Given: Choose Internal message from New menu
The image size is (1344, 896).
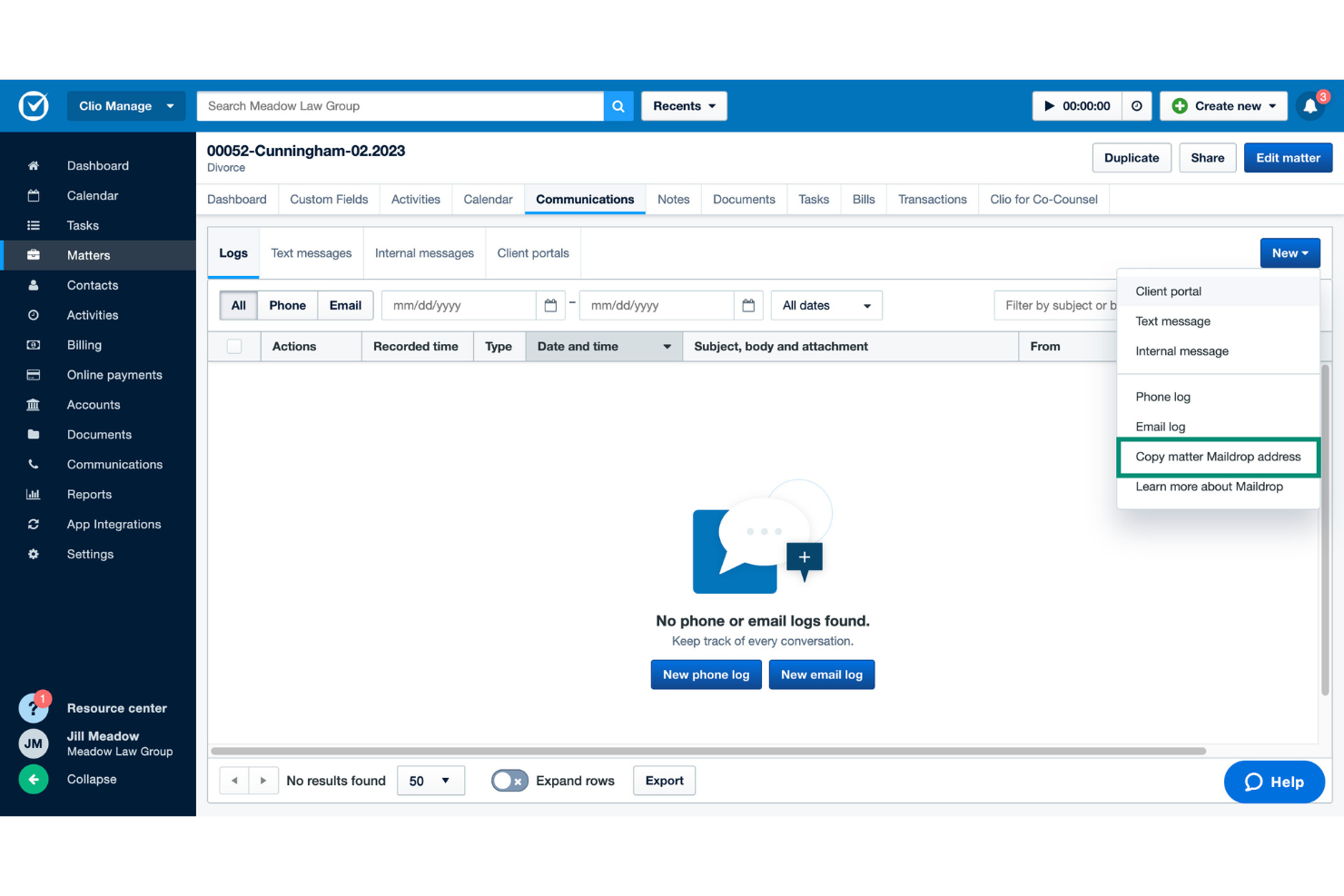Looking at the screenshot, I should tap(1218, 351).
